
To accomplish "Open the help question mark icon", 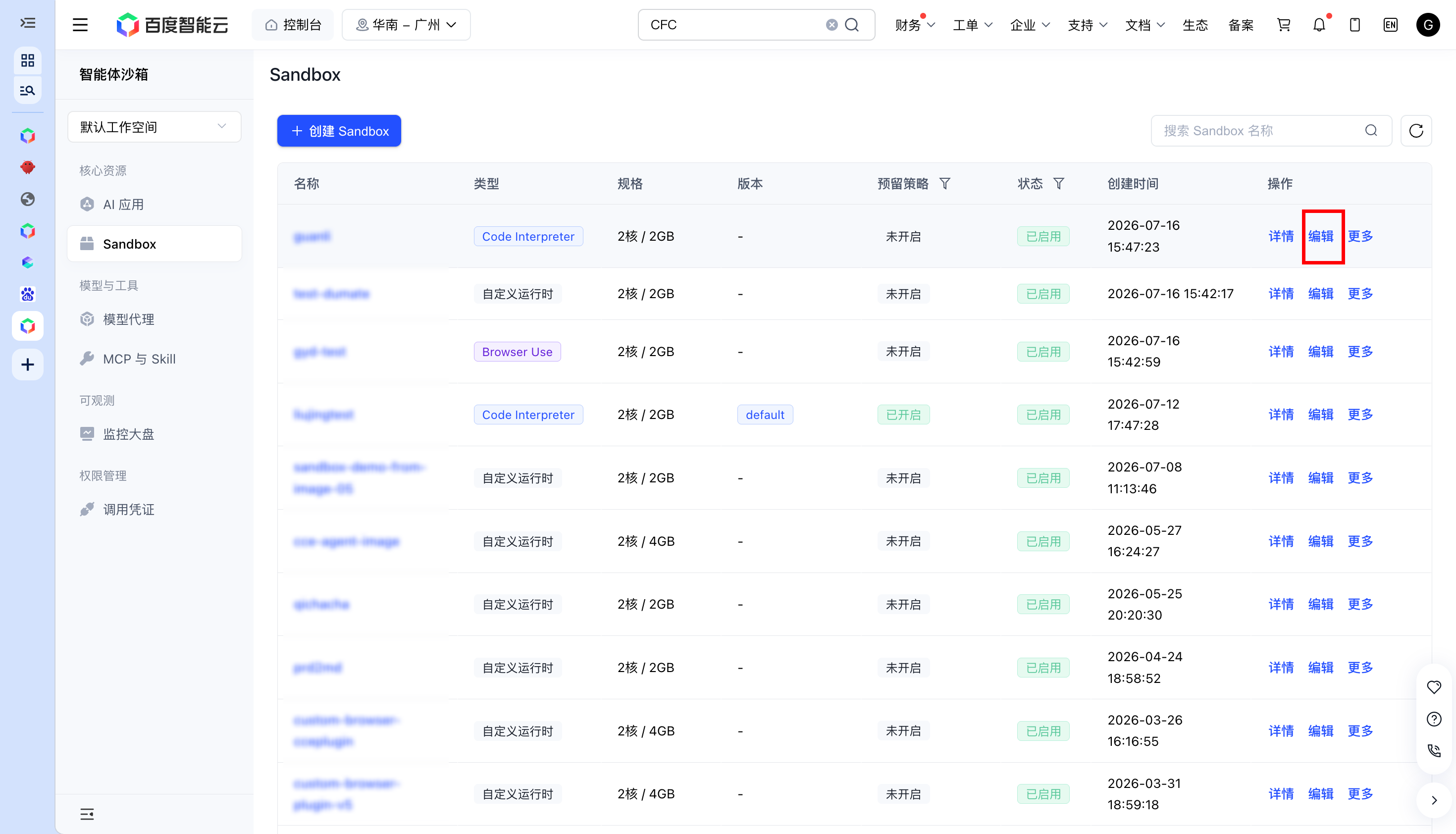I will click(1434, 719).
